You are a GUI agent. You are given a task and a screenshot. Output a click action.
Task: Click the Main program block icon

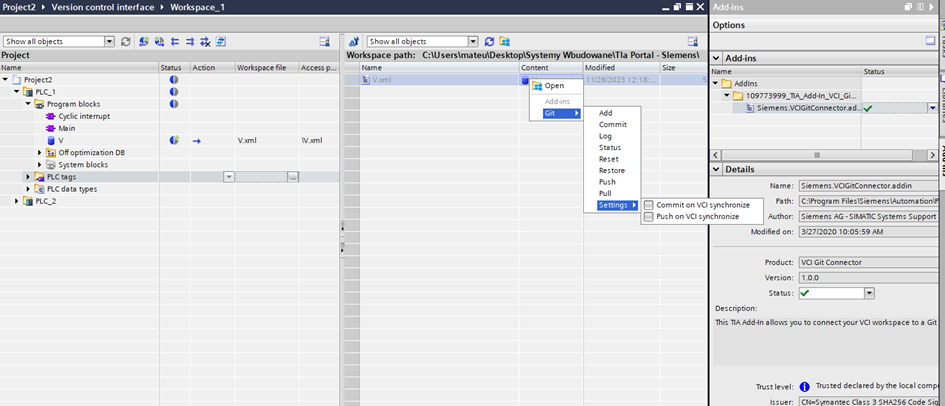(50, 128)
